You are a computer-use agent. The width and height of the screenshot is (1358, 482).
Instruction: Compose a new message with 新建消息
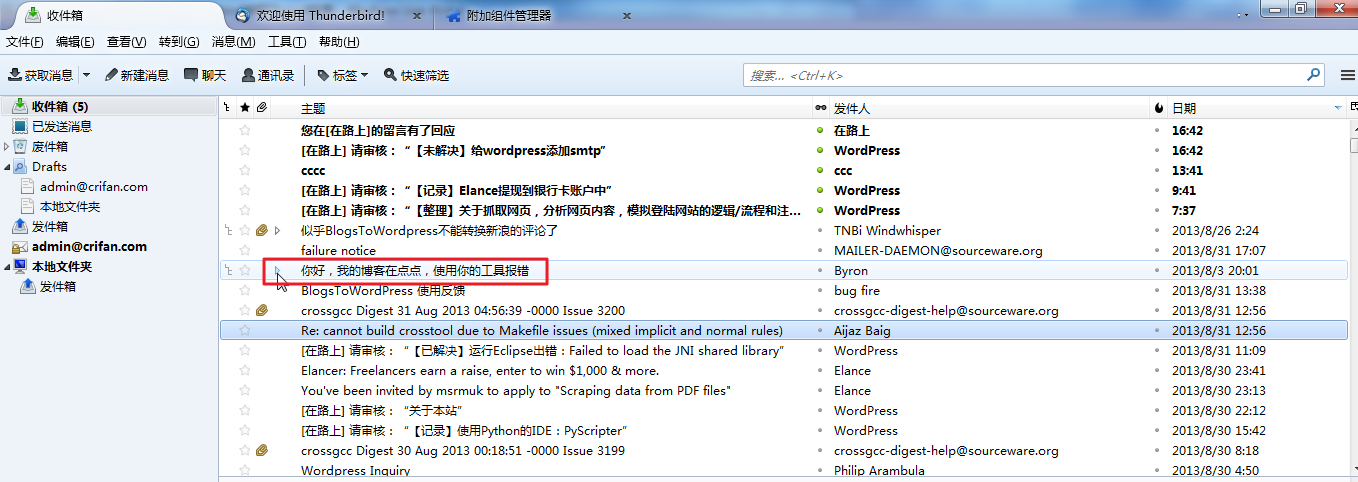137,75
